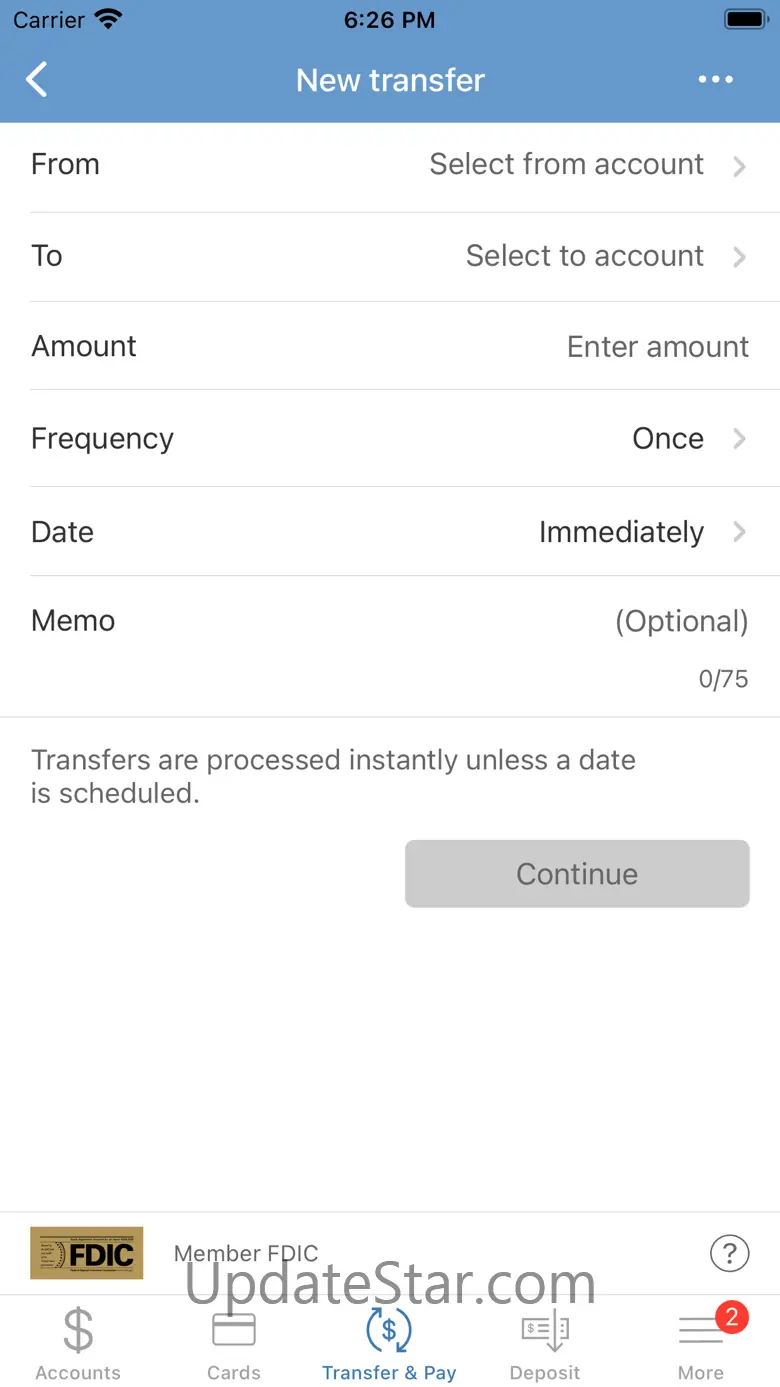The width and height of the screenshot is (780, 1387).
Task: Open the More menu icon
Action: 701,1331
